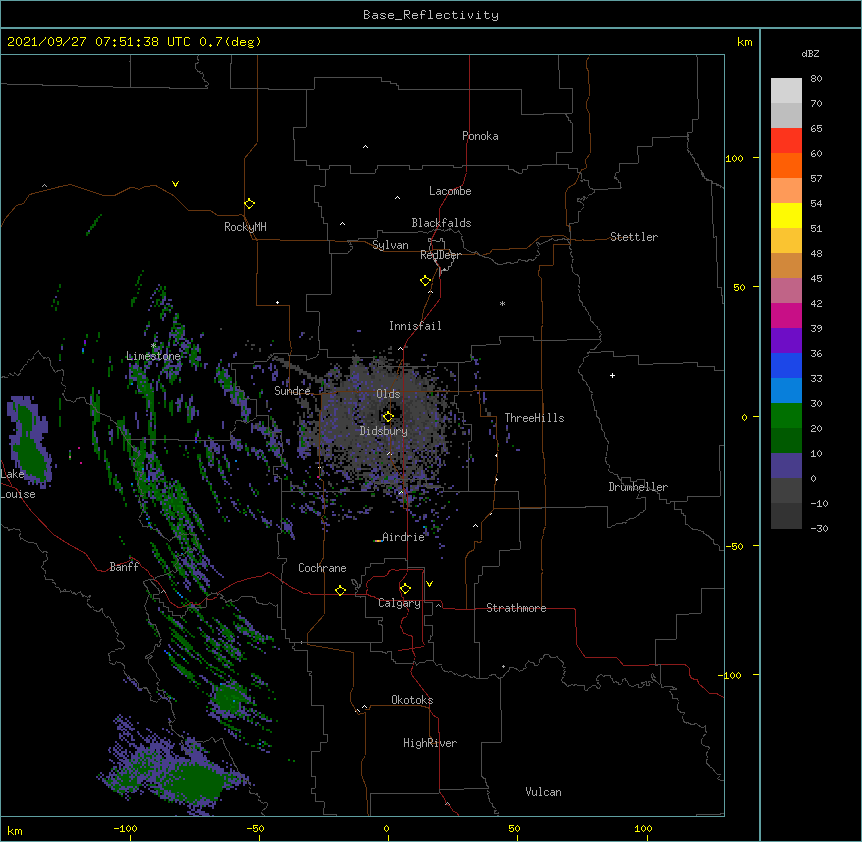Click the Limestone label
Screen dimensions: 862x842
(153, 356)
